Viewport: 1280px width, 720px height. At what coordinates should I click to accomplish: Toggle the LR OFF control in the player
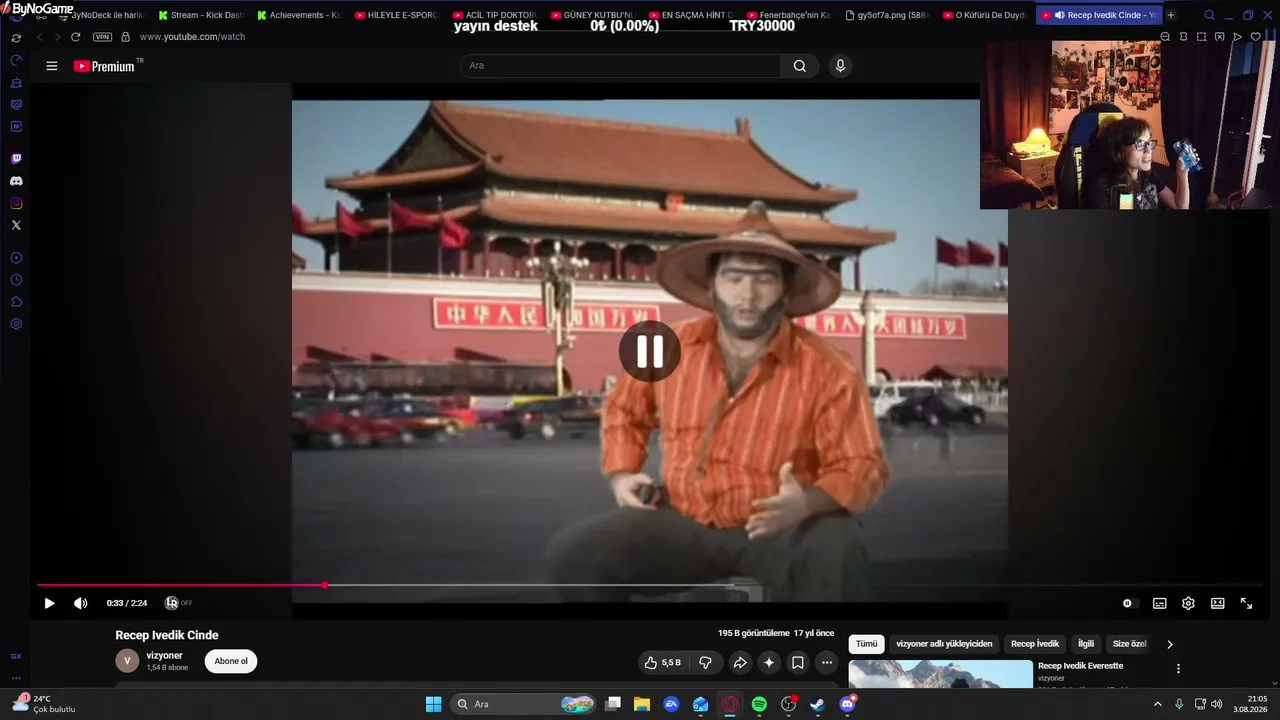178,603
